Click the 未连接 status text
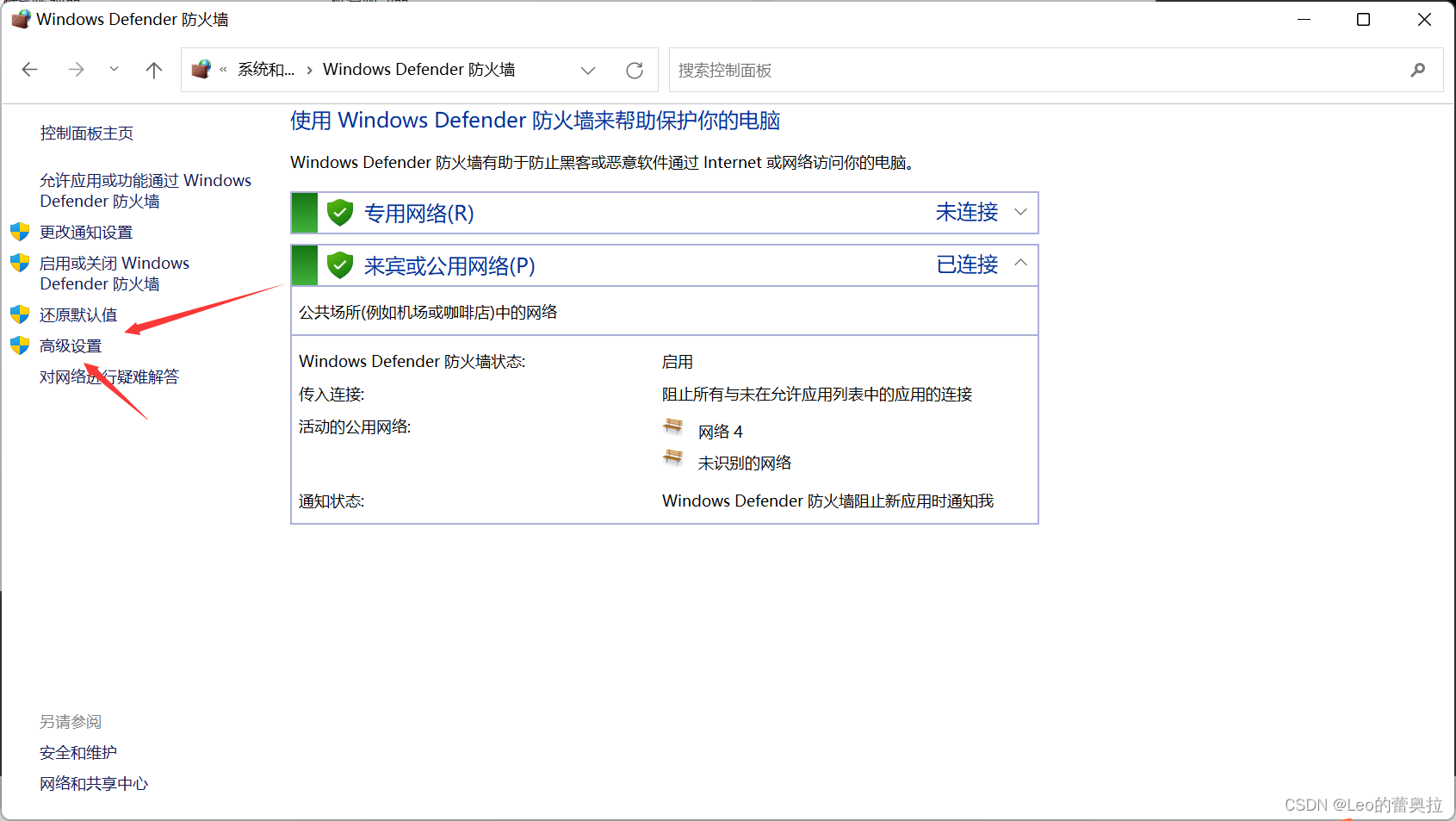Image resolution: width=1456 pixels, height=821 pixels. pyautogui.click(x=967, y=212)
